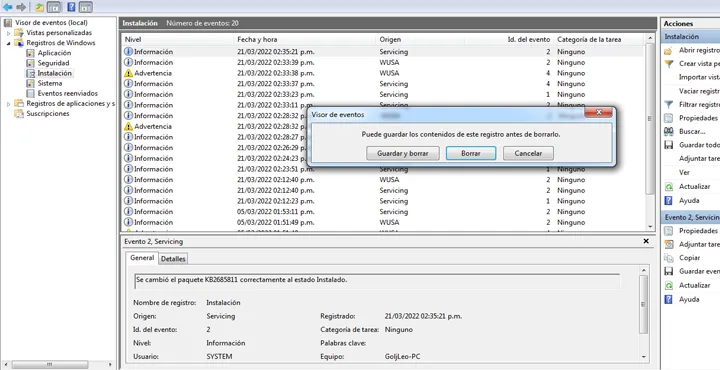The height and width of the screenshot is (370, 720).
Task: Click the Propiedades icon under the Evento 2 actions
Action: click(669, 231)
